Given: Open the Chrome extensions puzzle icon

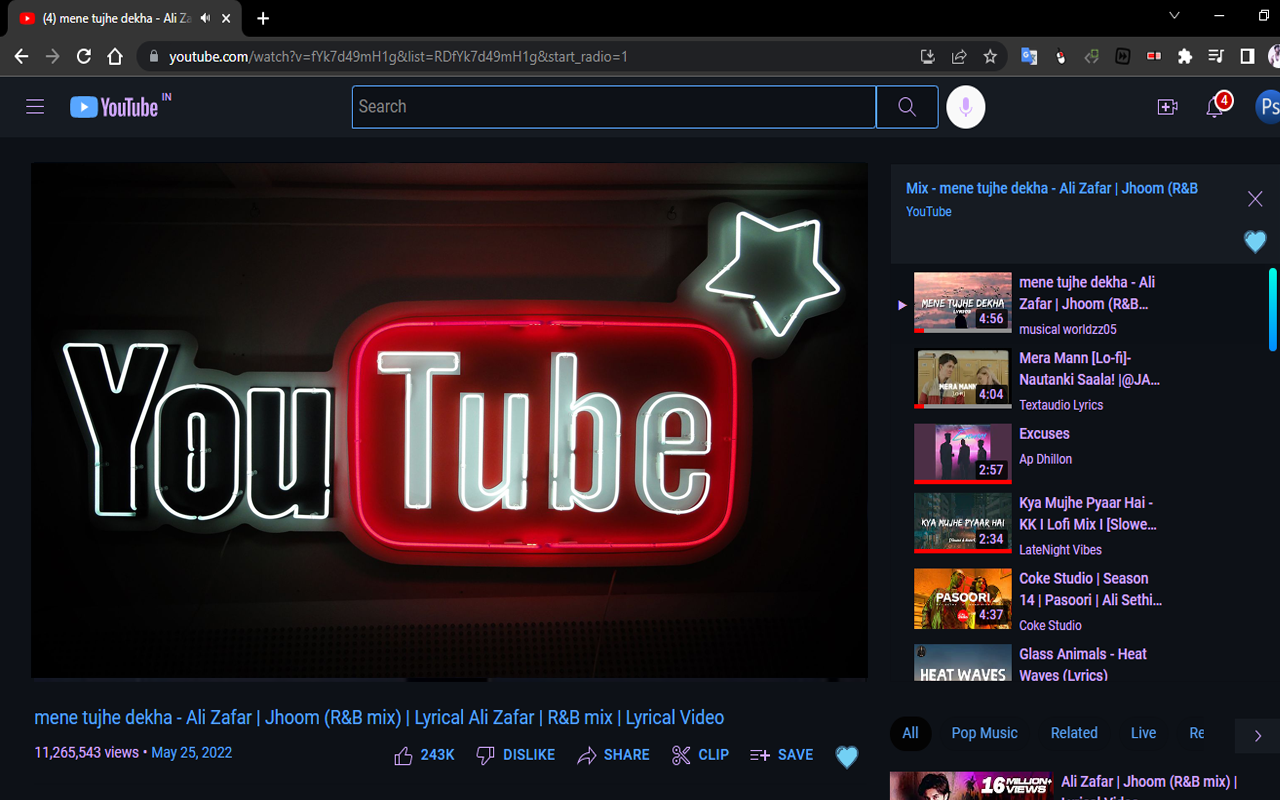Looking at the screenshot, I should coord(1184,57).
